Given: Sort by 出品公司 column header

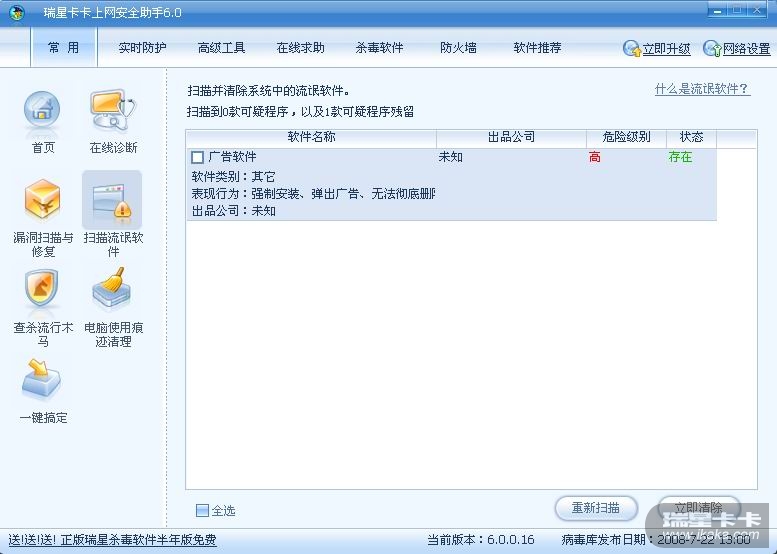Looking at the screenshot, I should pos(511,137).
